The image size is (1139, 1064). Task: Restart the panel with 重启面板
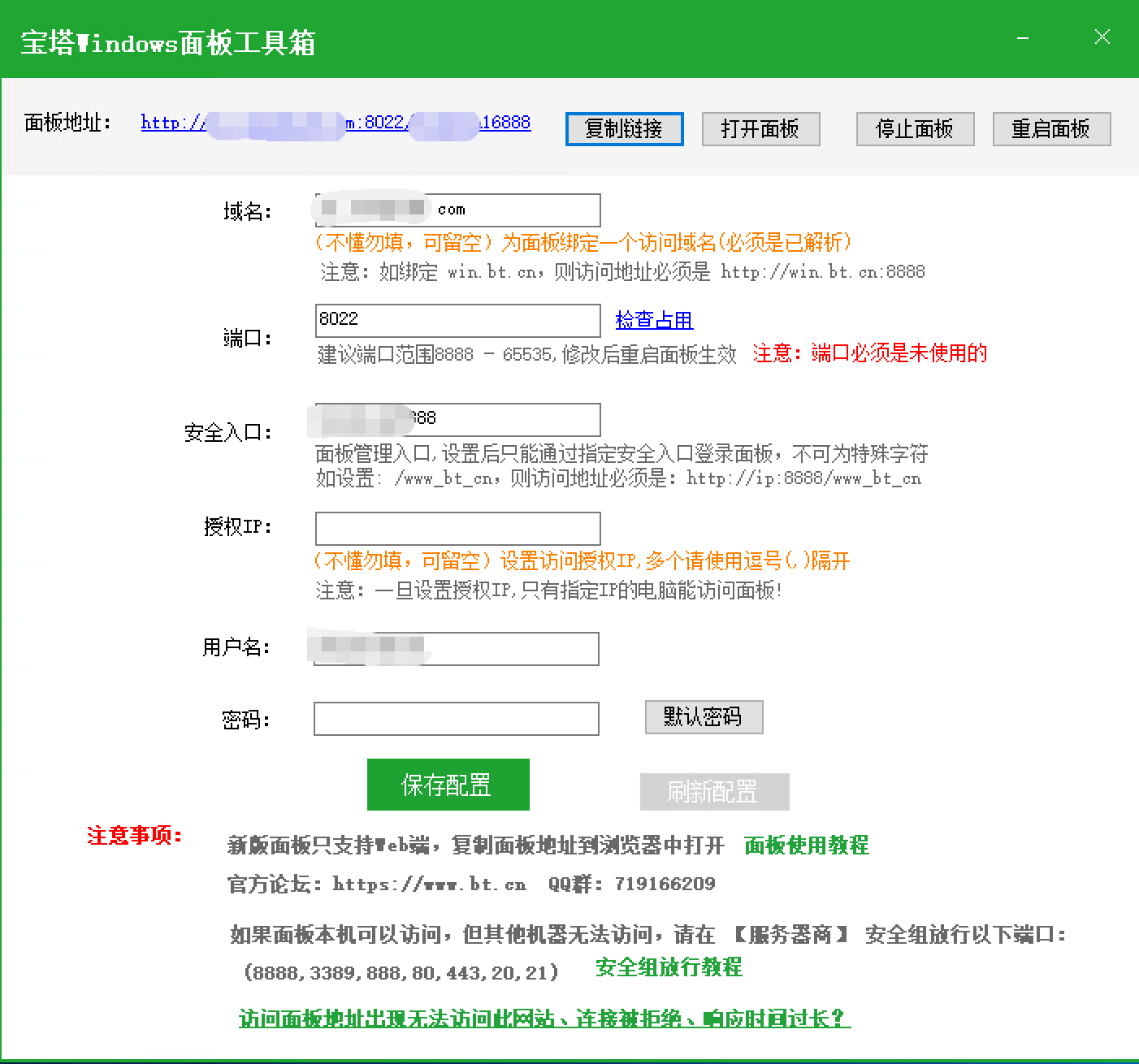1051,129
